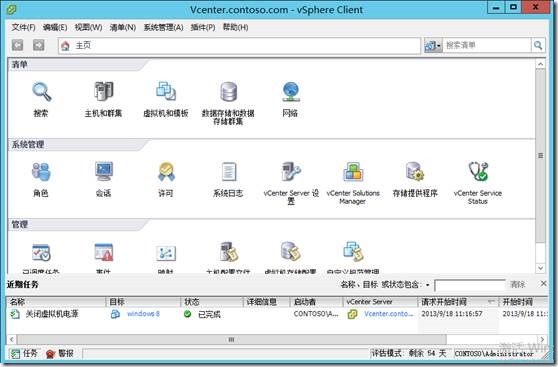Open 数据存储和数据存储群集 datastores icon

point(228,91)
